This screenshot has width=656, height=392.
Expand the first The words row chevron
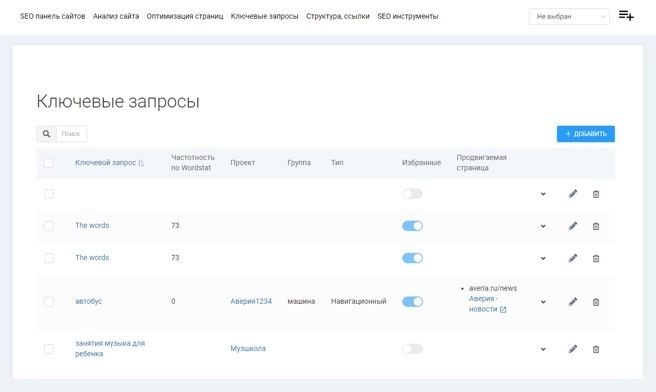[x=543, y=226]
